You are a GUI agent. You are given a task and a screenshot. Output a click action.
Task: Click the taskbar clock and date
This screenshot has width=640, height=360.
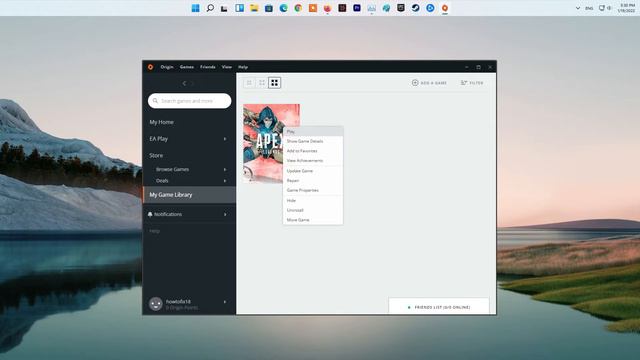[x=627, y=8]
